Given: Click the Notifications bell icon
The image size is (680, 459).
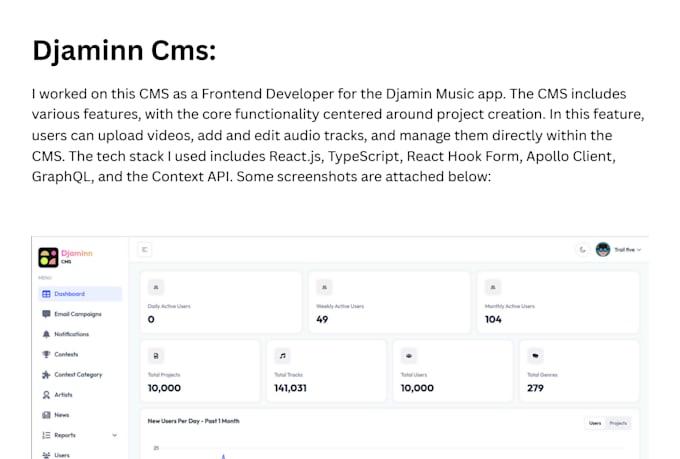Looking at the screenshot, I should pos(46,334).
